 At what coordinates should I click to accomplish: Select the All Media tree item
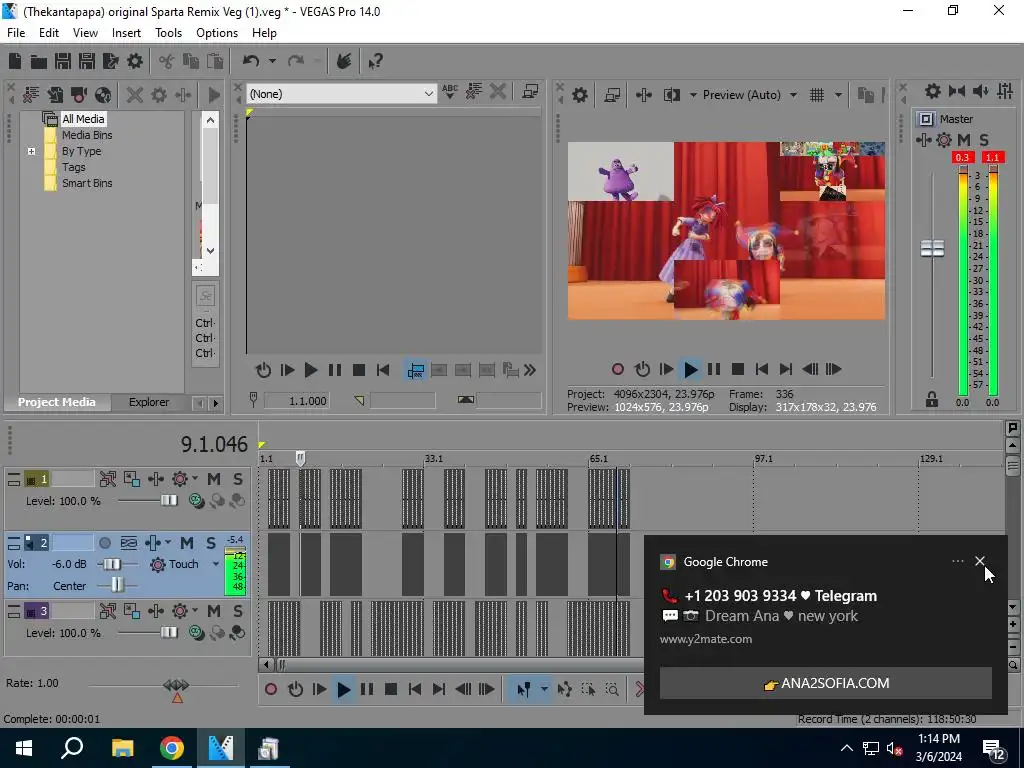tap(83, 119)
